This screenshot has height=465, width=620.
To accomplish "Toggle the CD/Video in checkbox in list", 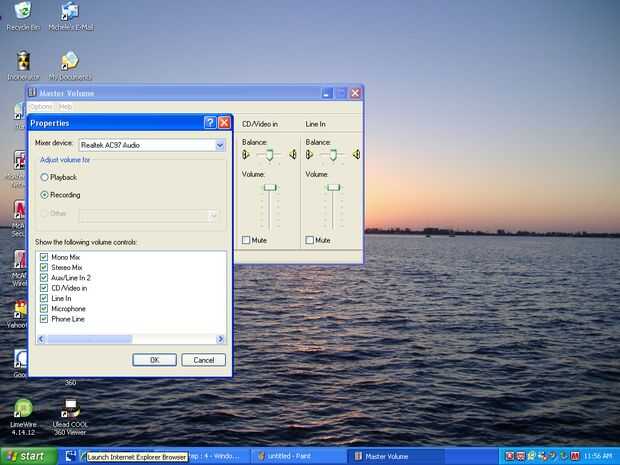I will click(44, 288).
